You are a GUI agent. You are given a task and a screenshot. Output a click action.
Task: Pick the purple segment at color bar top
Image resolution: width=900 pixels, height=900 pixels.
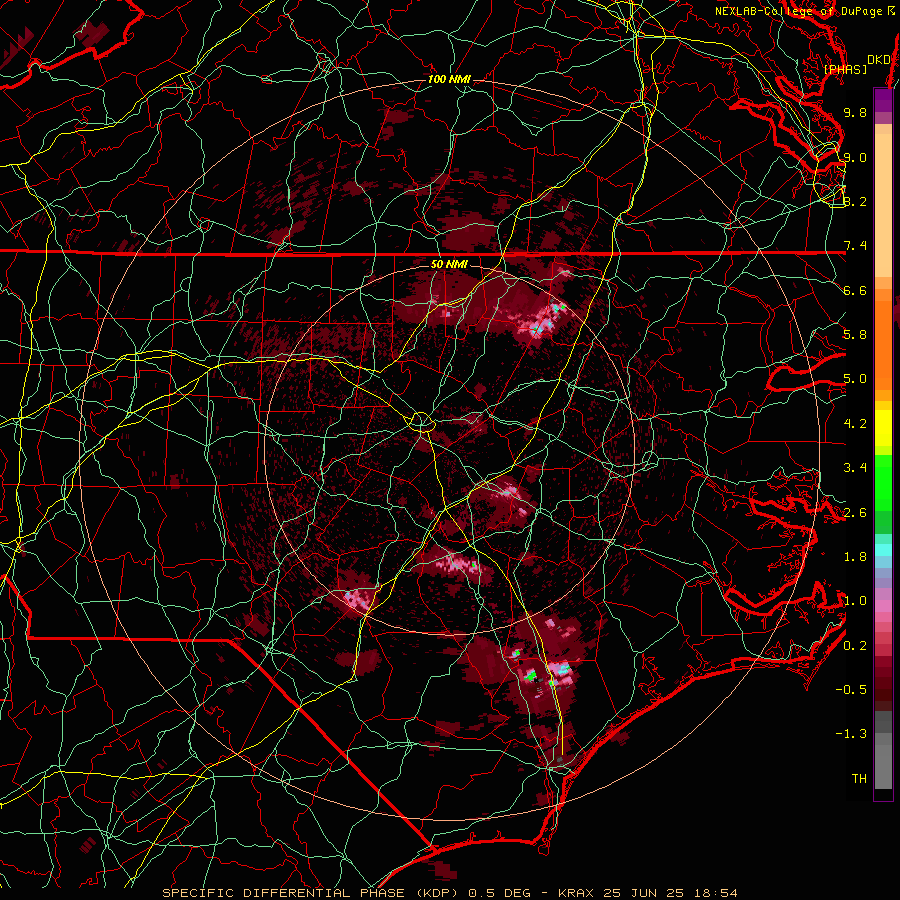coord(883,100)
